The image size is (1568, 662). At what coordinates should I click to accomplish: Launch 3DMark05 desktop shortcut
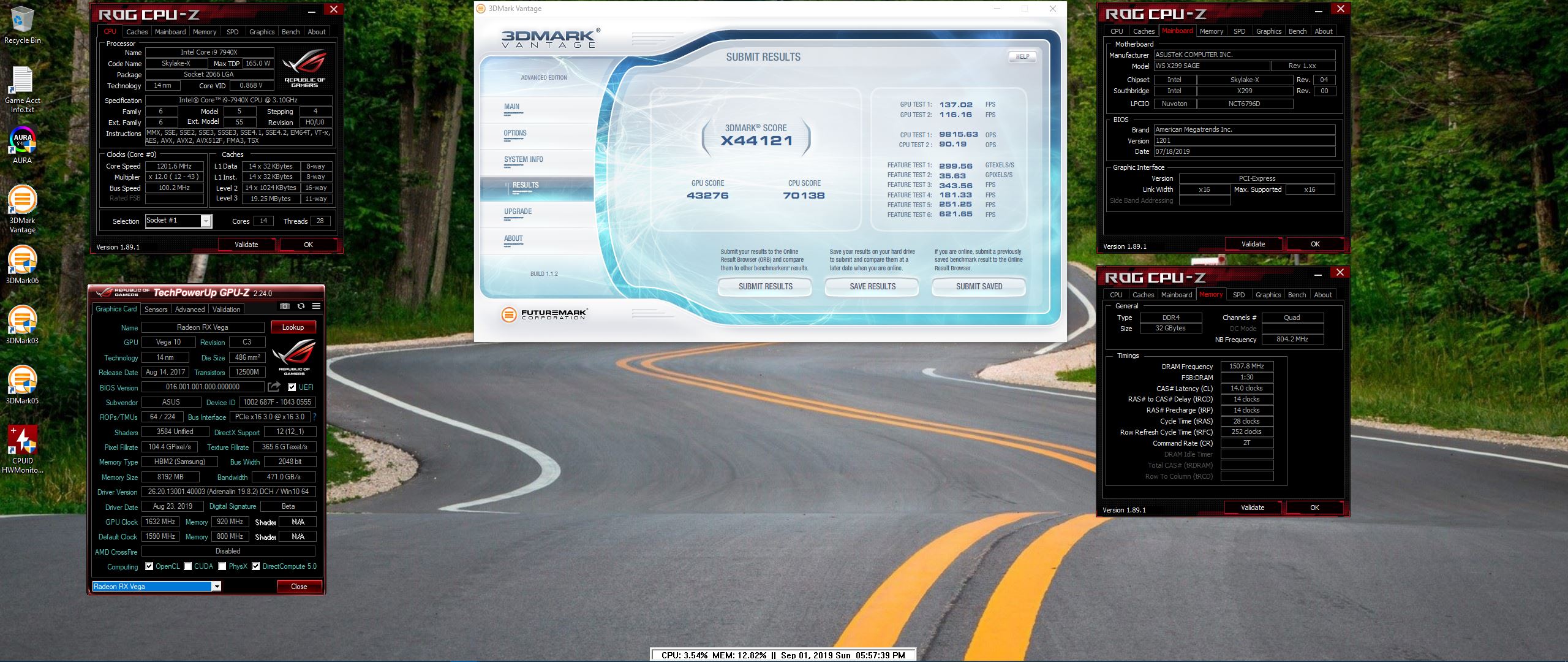[x=22, y=386]
